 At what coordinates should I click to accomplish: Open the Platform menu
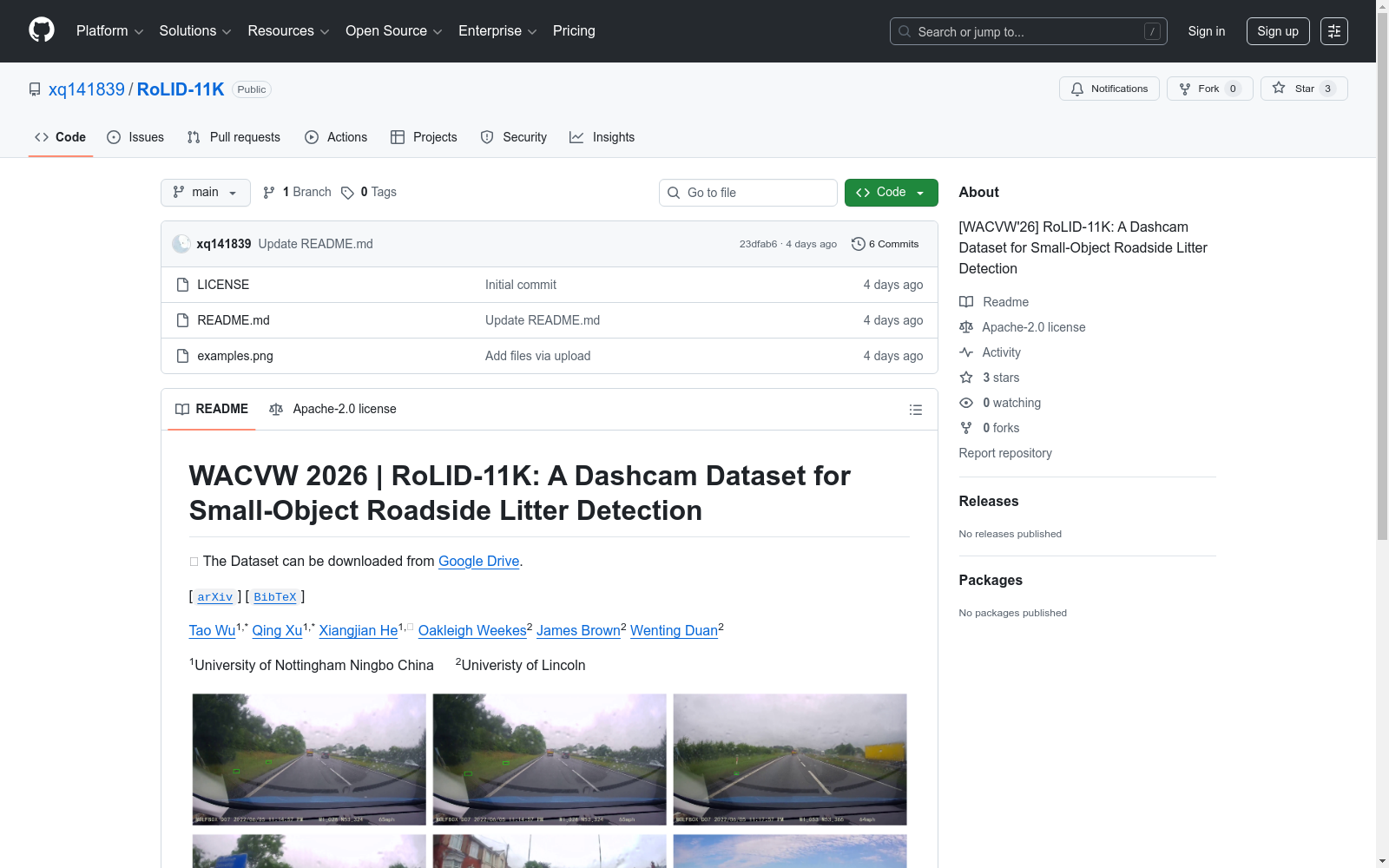point(110,31)
